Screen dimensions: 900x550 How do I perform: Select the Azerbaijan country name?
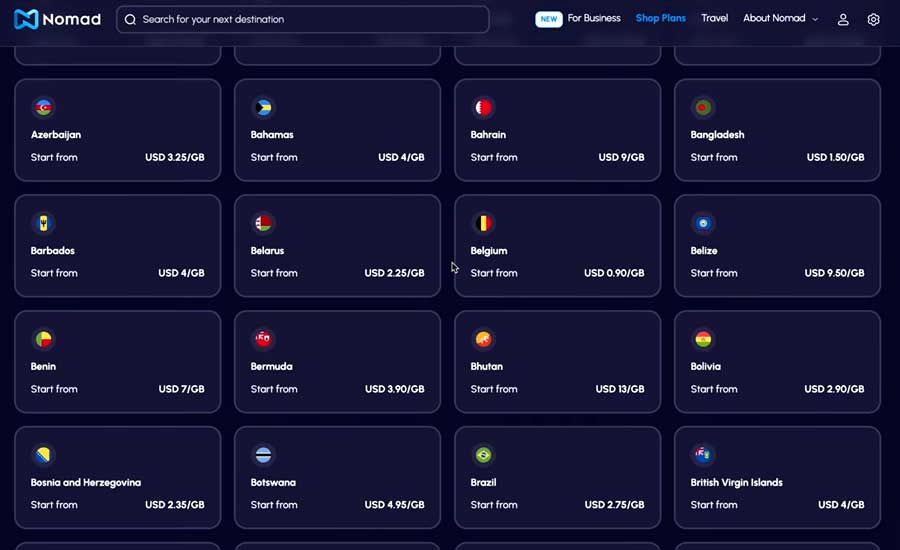(56, 135)
